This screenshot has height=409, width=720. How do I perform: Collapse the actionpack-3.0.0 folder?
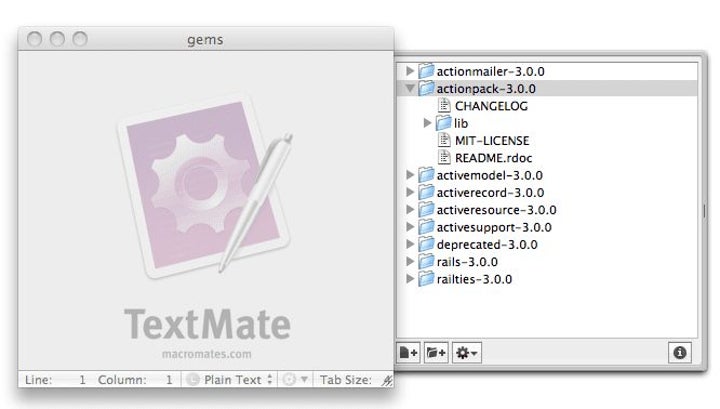[x=409, y=89]
